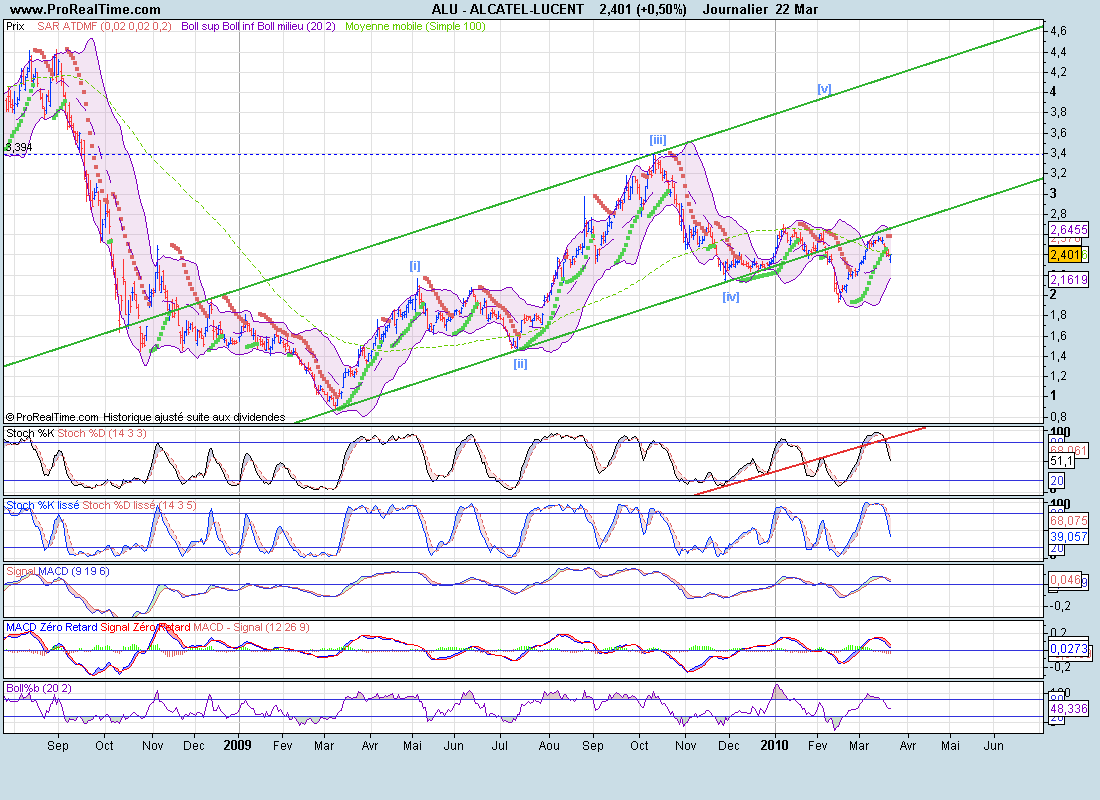Screen dimensions: 1100x800
Task: Click the 3,8 price axis label
Action: [1058, 112]
